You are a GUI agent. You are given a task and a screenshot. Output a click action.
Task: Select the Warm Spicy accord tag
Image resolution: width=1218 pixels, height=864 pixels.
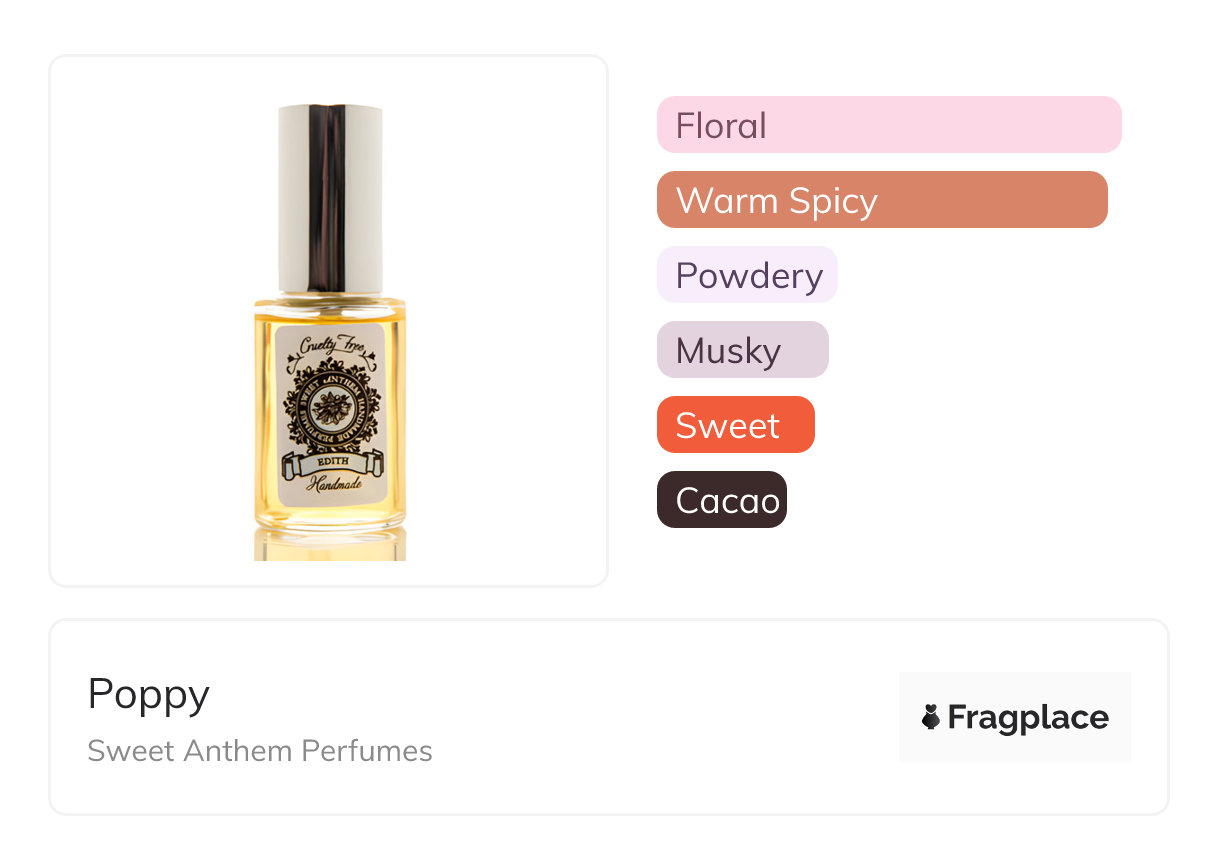(x=881, y=200)
